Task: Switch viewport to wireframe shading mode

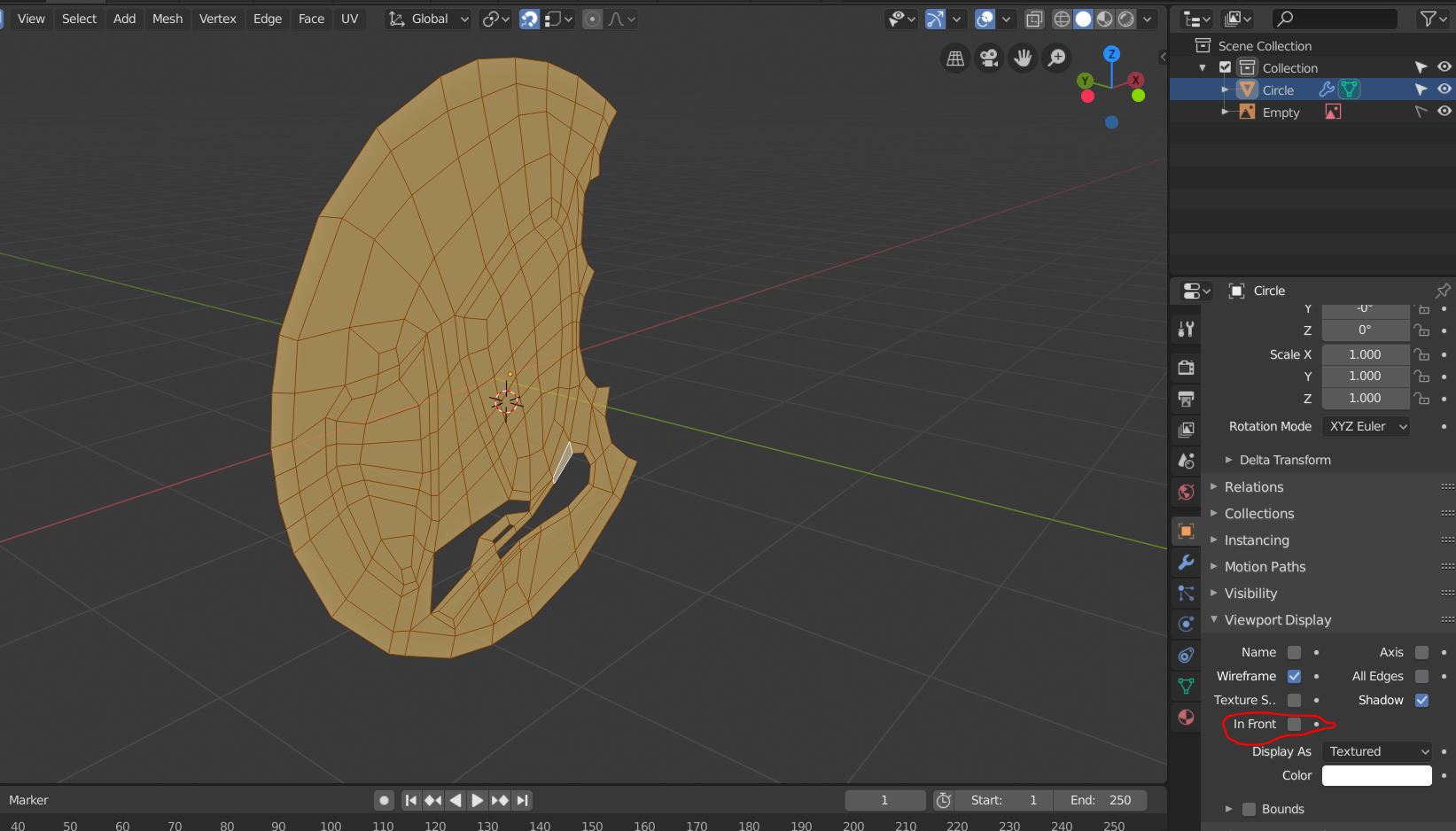Action: click(1062, 19)
